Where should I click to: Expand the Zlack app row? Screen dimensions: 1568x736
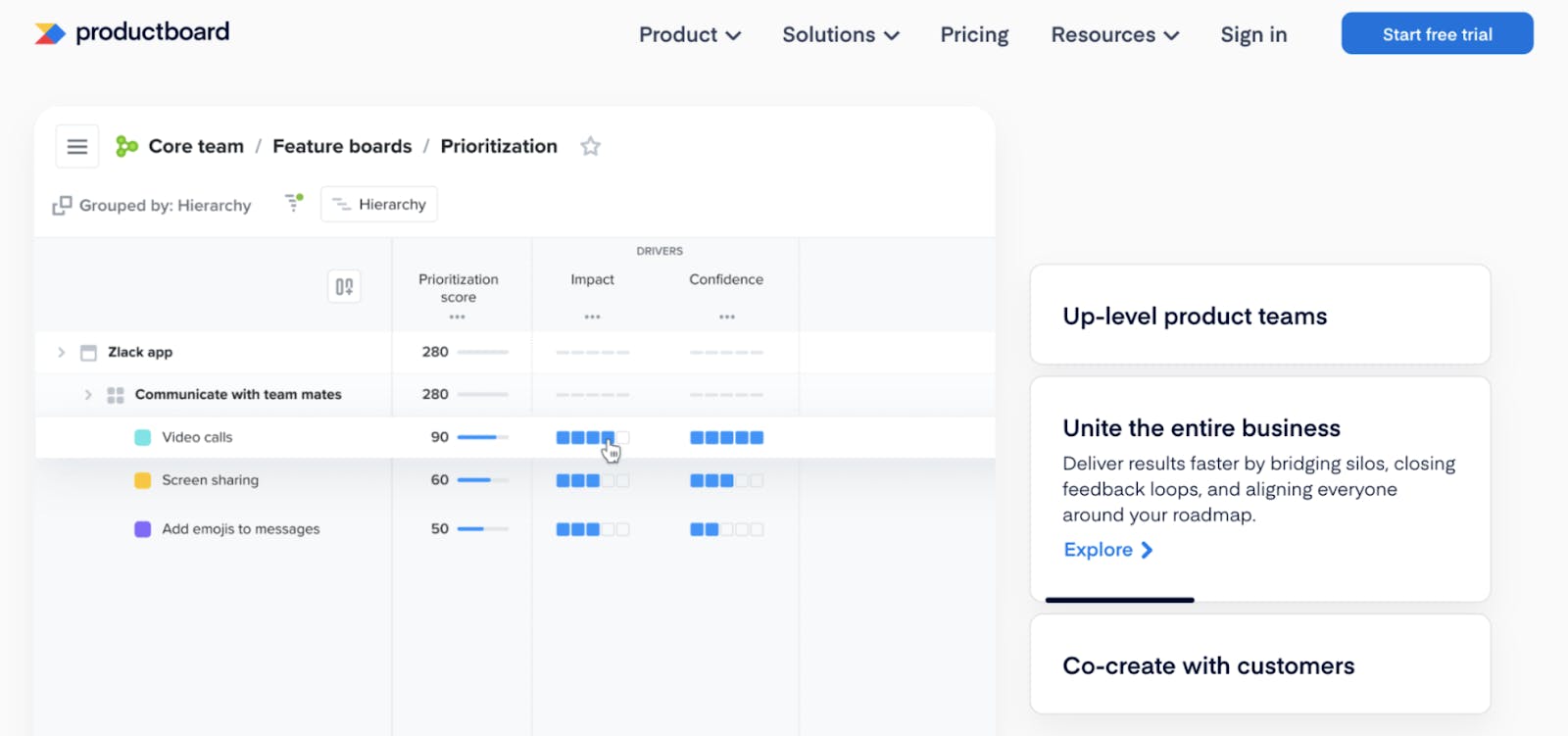tap(61, 353)
